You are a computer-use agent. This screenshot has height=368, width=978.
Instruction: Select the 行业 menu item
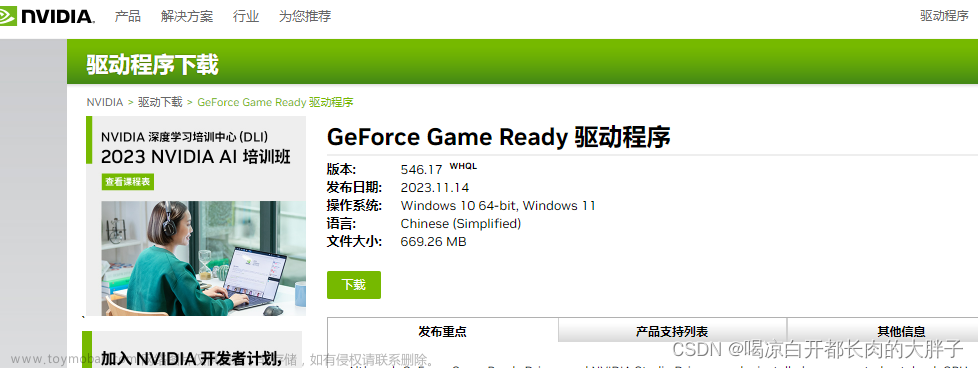[x=246, y=16]
